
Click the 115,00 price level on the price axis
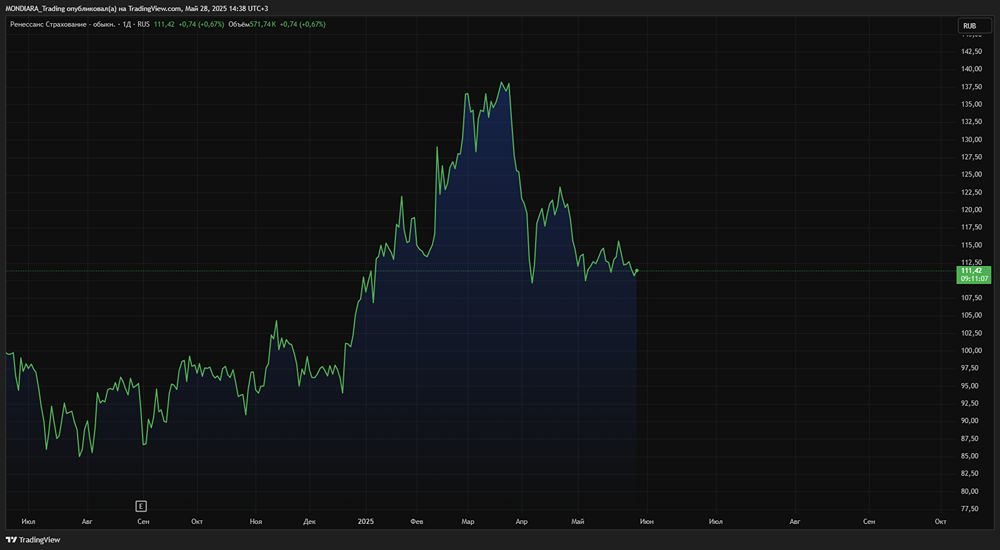tap(971, 245)
